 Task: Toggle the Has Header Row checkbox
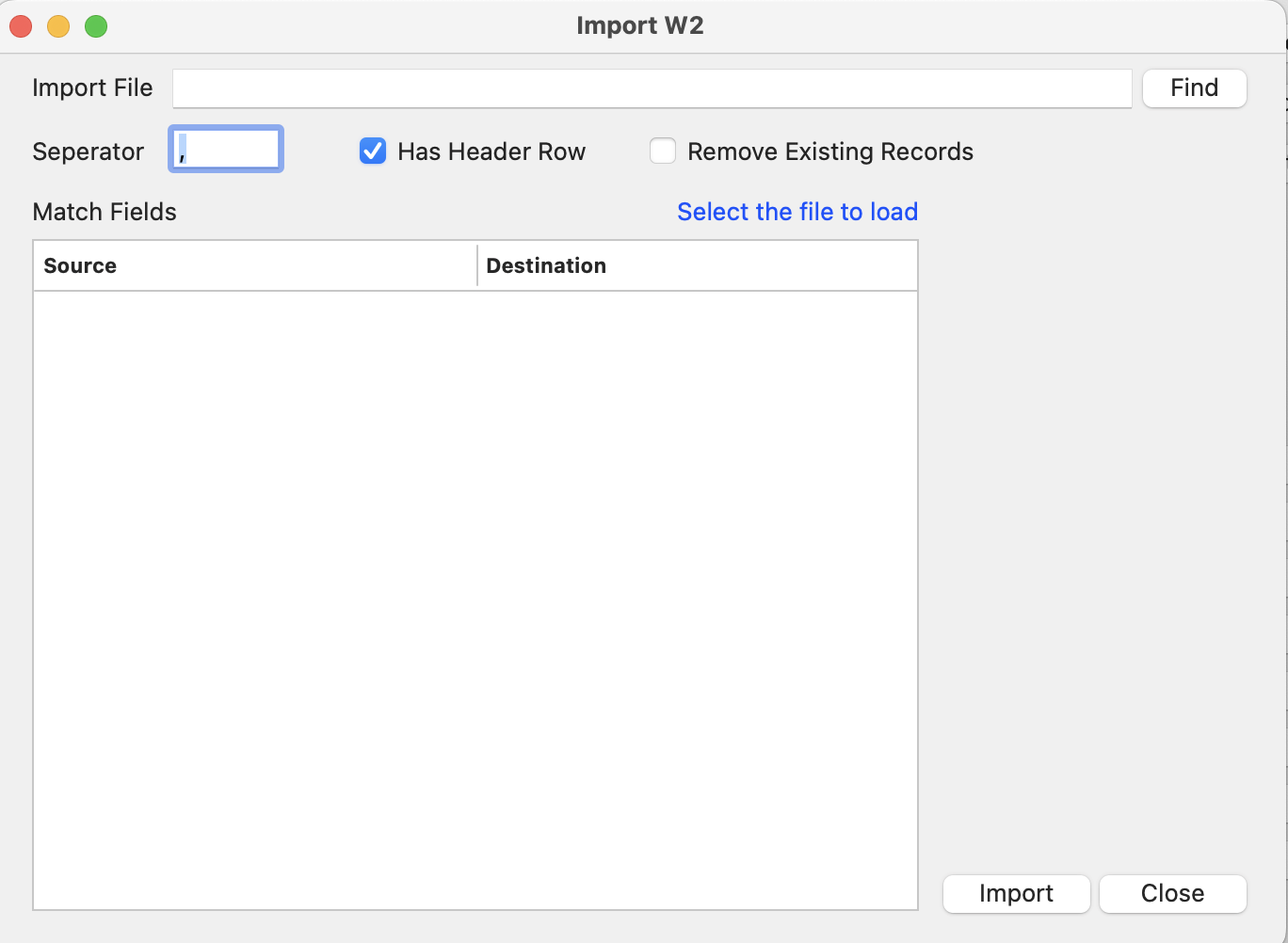coord(373,151)
